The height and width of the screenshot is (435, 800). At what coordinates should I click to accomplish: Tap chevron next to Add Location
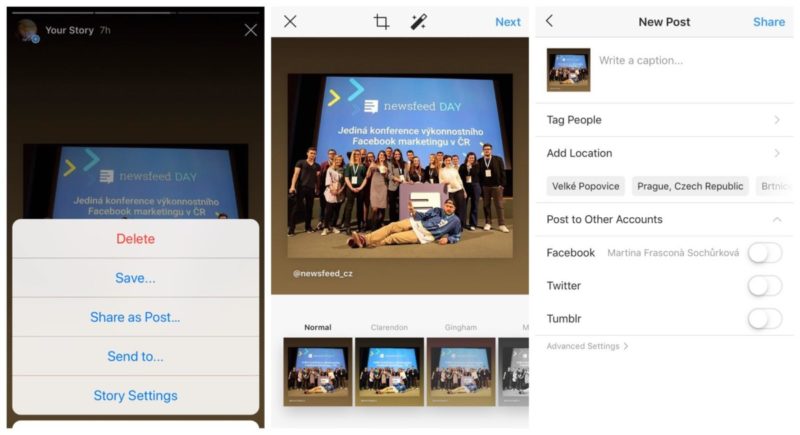tap(777, 153)
